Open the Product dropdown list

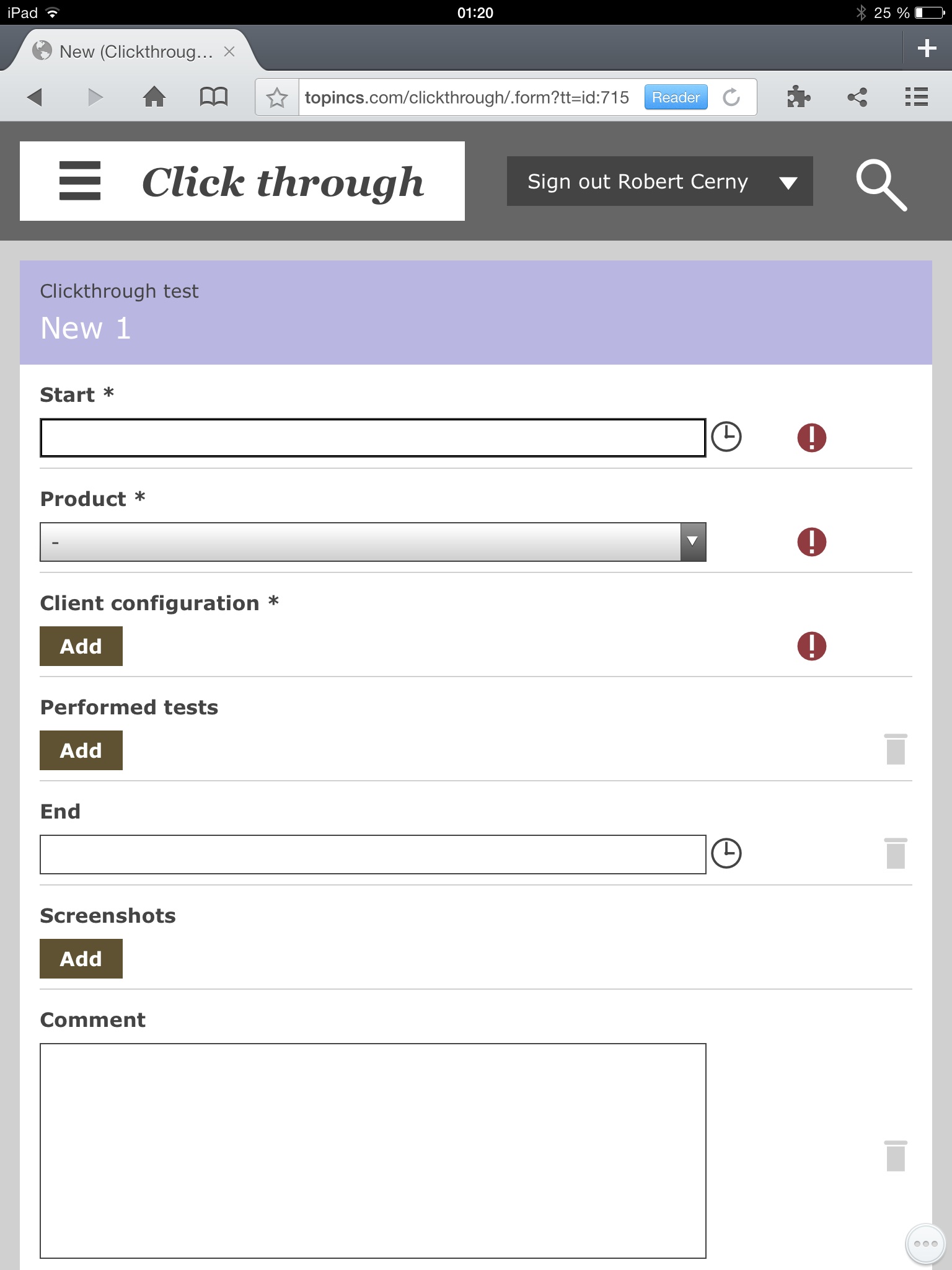pyautogui.click(x=372, y=542)
